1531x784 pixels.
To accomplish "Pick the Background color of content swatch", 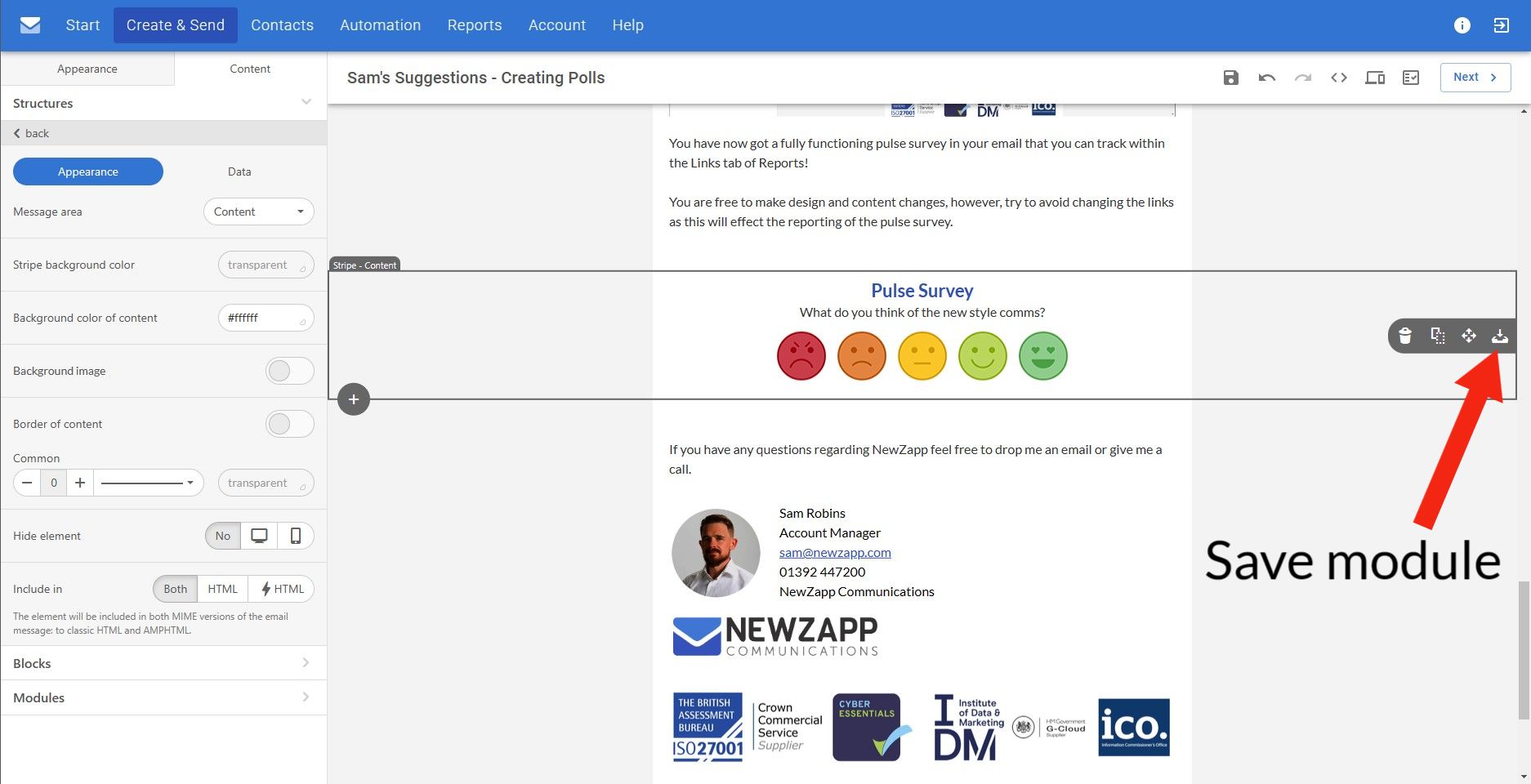I will click(x=302, y=321).
